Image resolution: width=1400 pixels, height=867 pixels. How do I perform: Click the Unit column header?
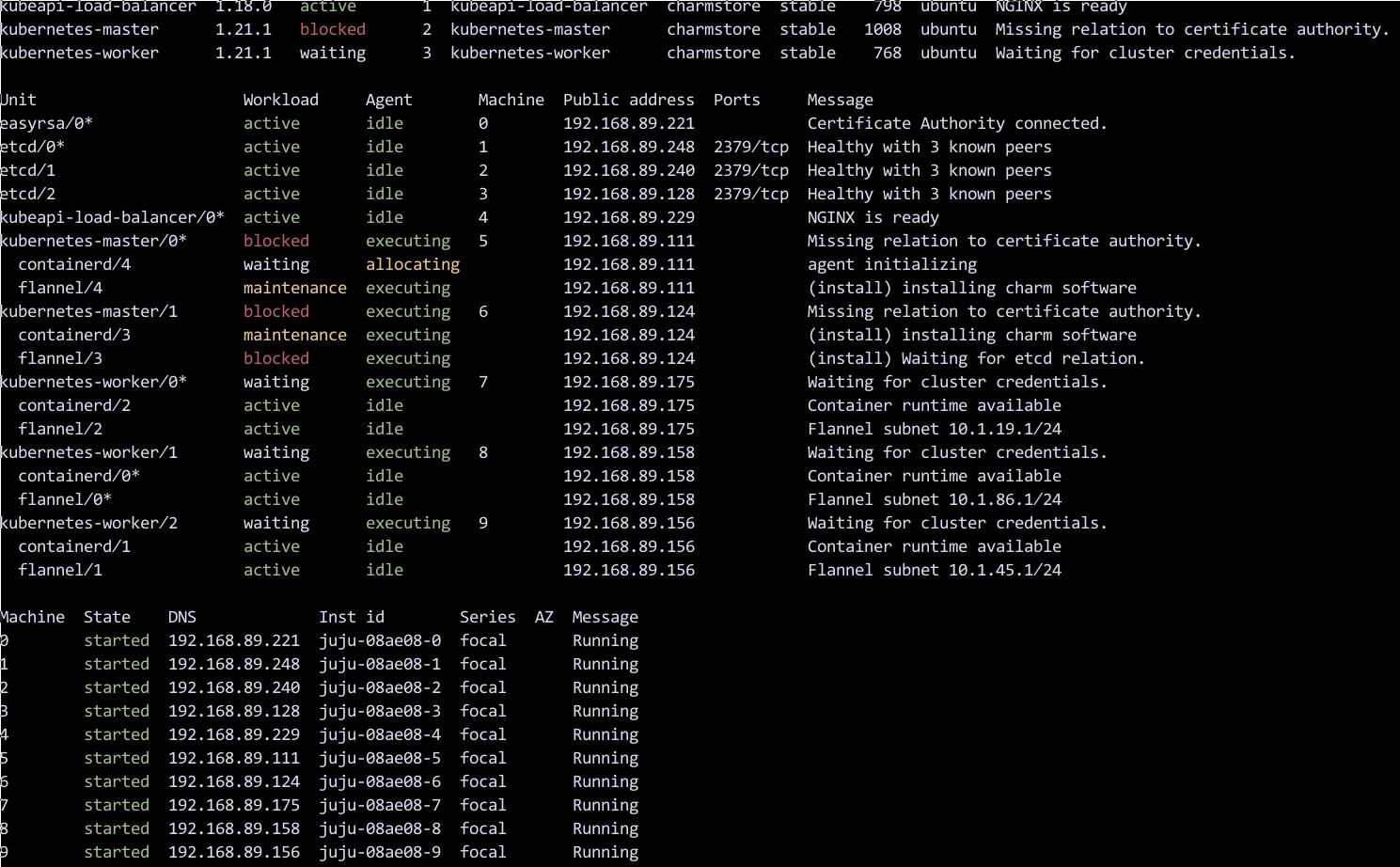click(18, 100)
